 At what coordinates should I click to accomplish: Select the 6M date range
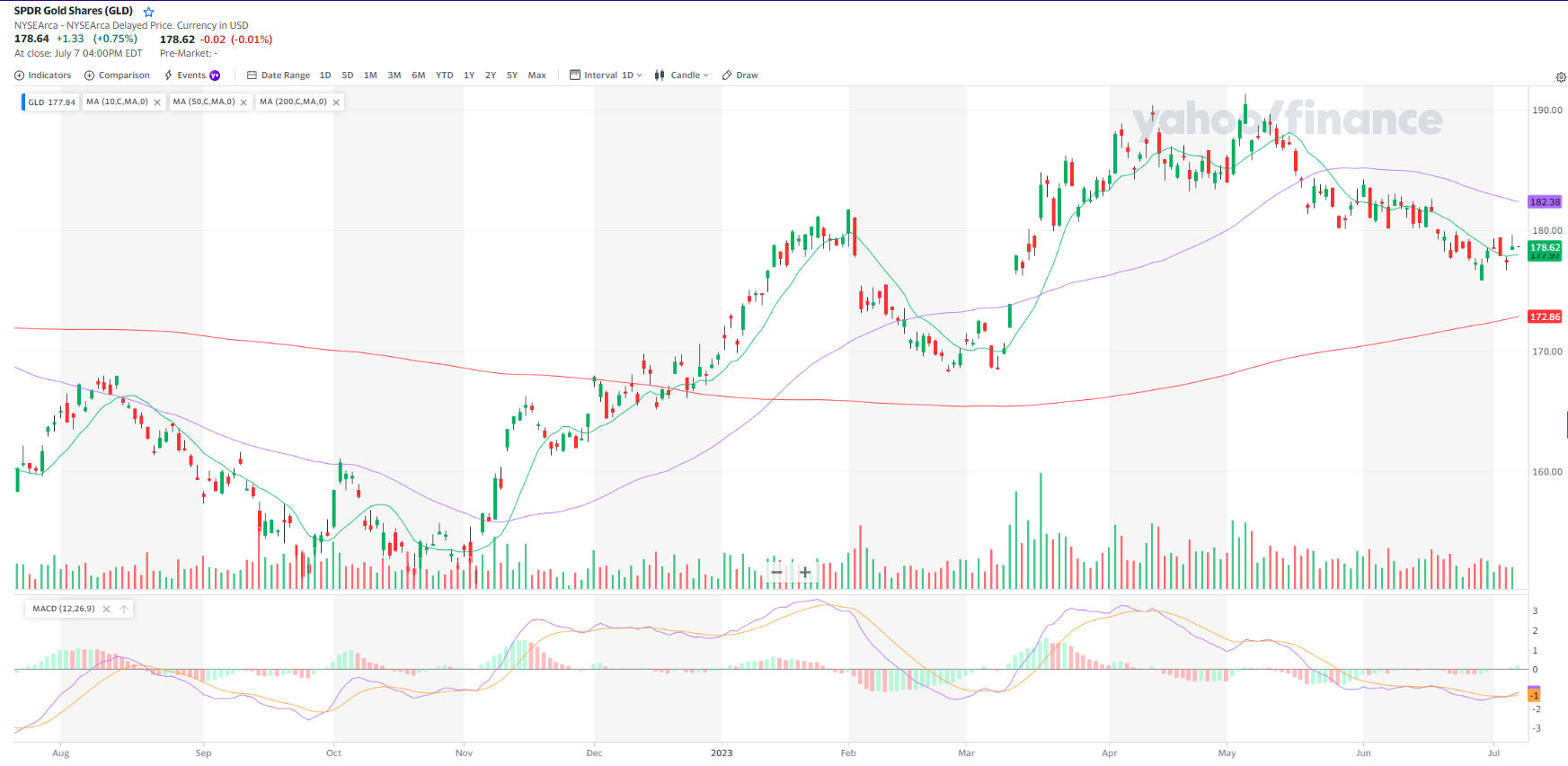pyautogui.click(x=419, y=76)
